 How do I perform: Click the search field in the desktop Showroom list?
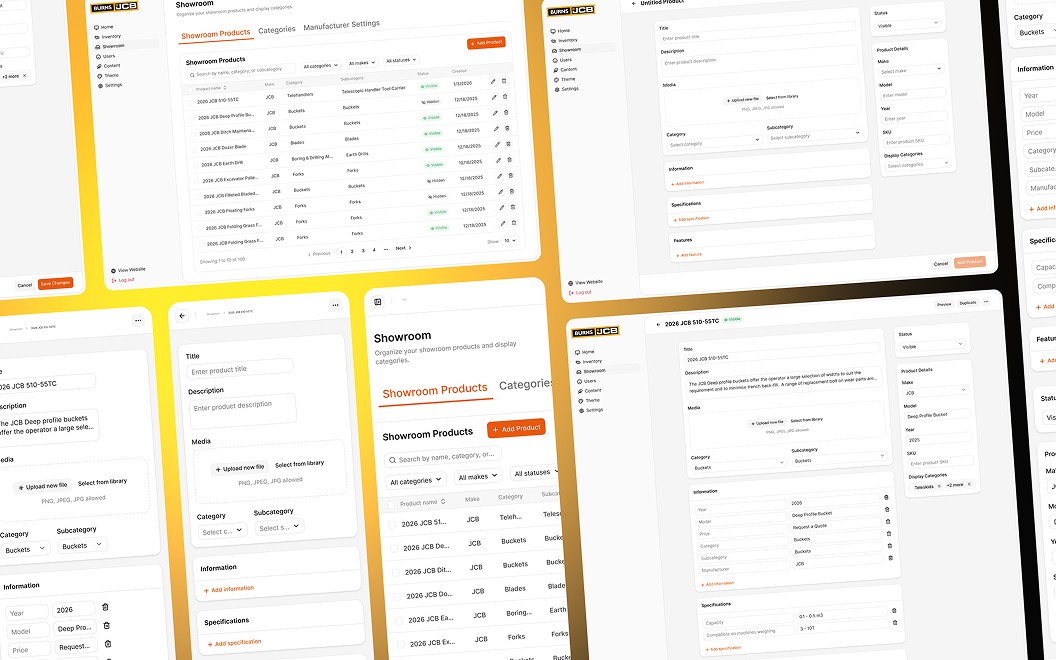pos(241,71)
